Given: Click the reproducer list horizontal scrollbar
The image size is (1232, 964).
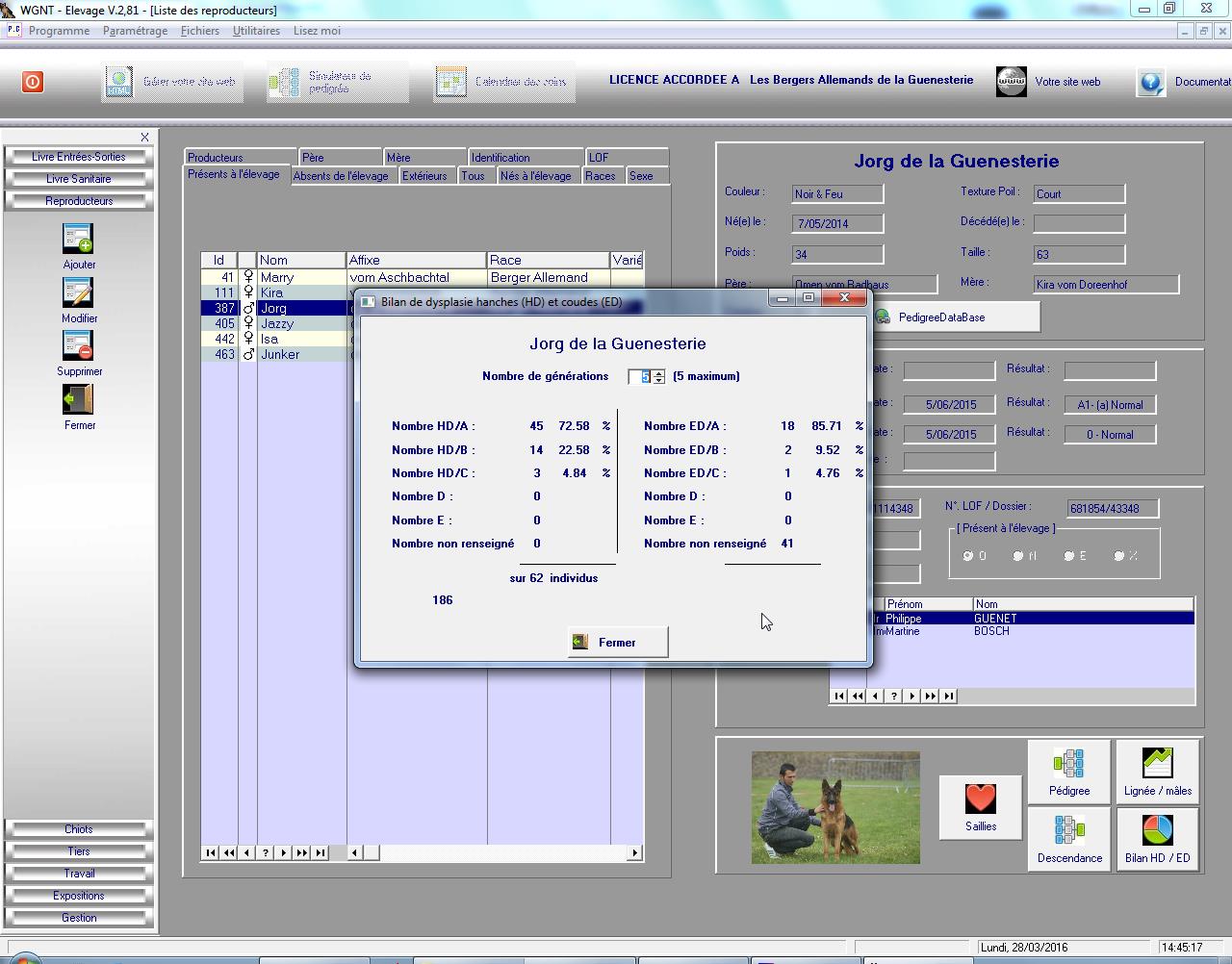Looking at the screenshot, I should click(496, 852).
